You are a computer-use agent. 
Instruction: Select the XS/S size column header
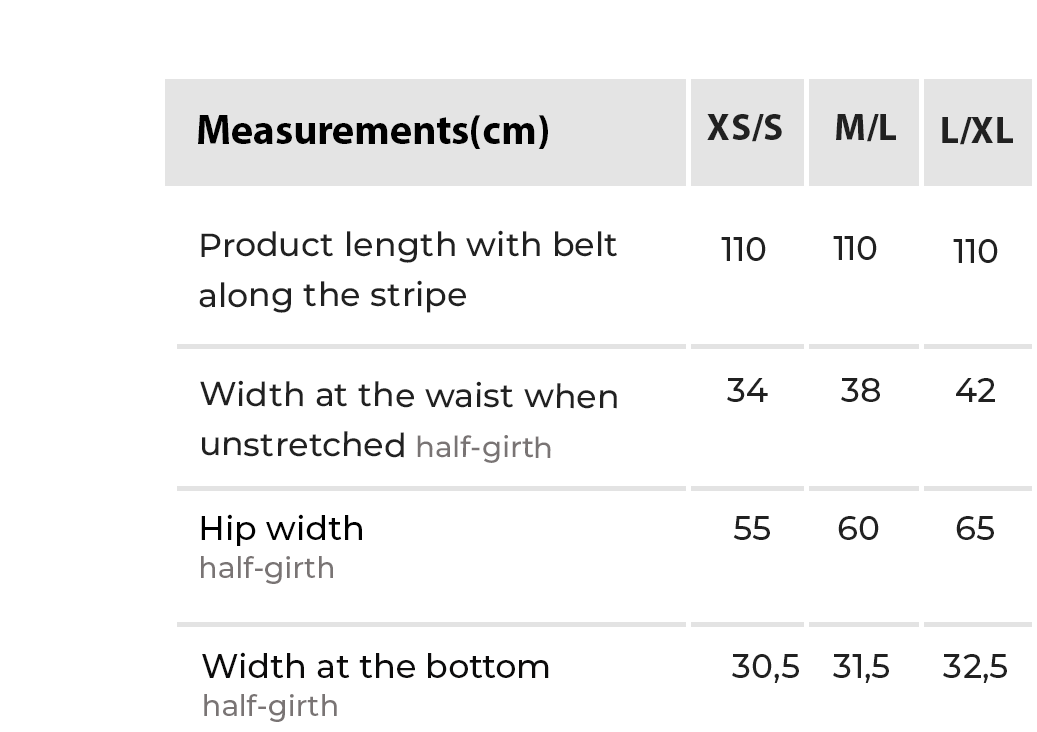point(745,129)
